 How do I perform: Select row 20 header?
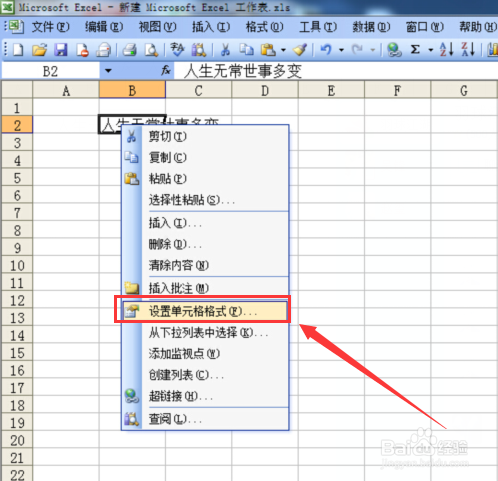point(17,440)
